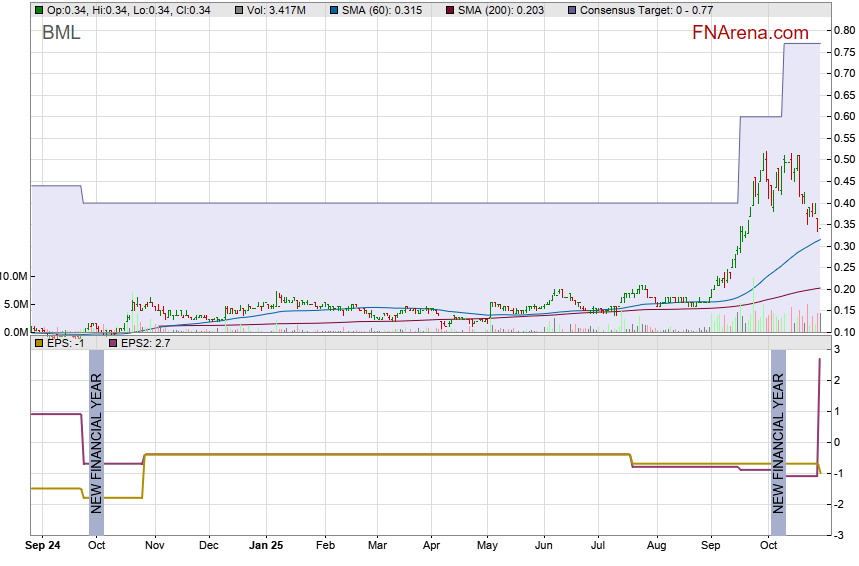Select the SMA (60): 0.315 legend text
Image resolution: width=859 pixels, height=566 pixels.
point(381,10)
